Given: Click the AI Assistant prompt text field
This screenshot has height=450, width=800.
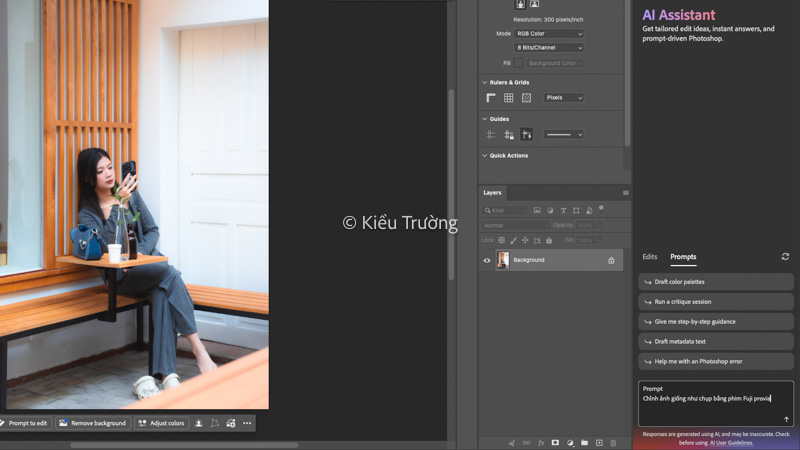Looking at the screenshot, I should pyautogui.click(x=716, y=403).
